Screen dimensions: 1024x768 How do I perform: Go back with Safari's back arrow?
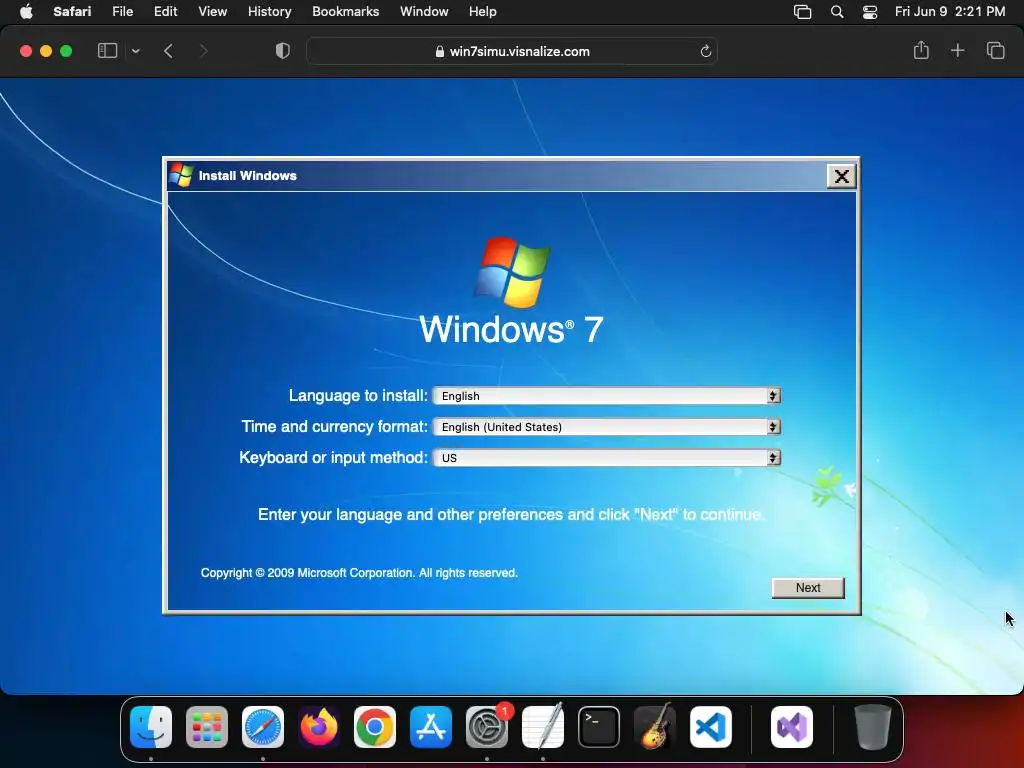(168, 51)
